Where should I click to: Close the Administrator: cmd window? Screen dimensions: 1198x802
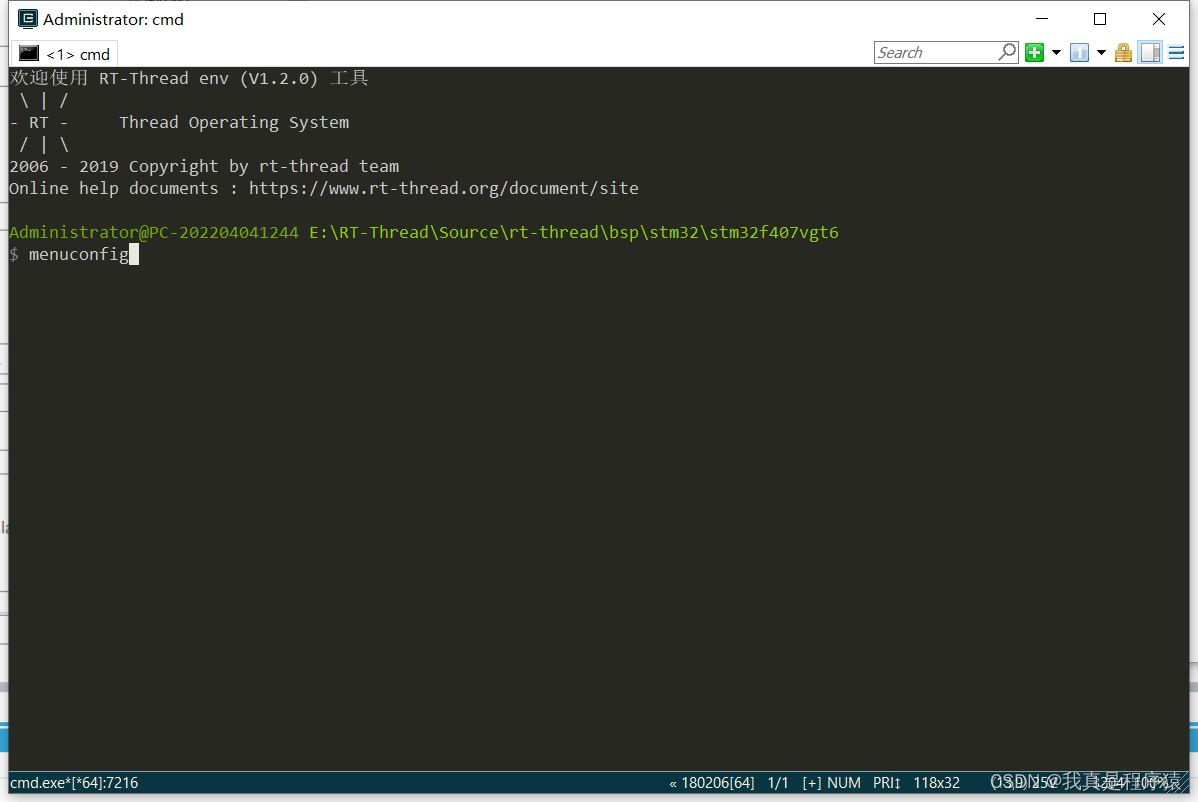pos(1159,19)
